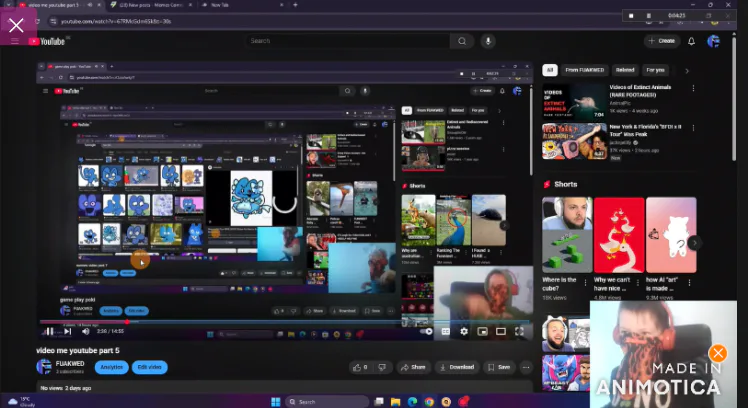This screenshot has width=748, height=408.
Task: Open Microsoft Edge from the taskbar
Action: [412, 402]
